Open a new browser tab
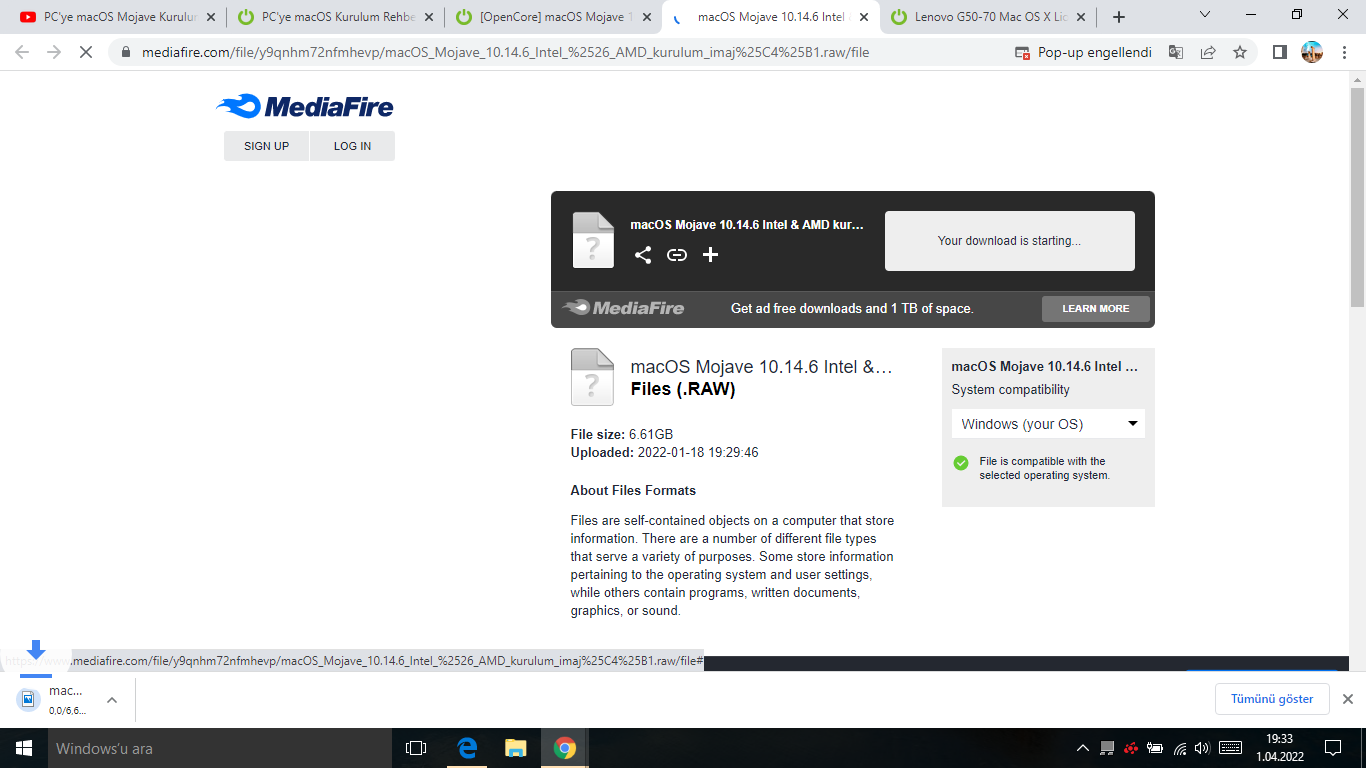 (x=1119, y=17)
